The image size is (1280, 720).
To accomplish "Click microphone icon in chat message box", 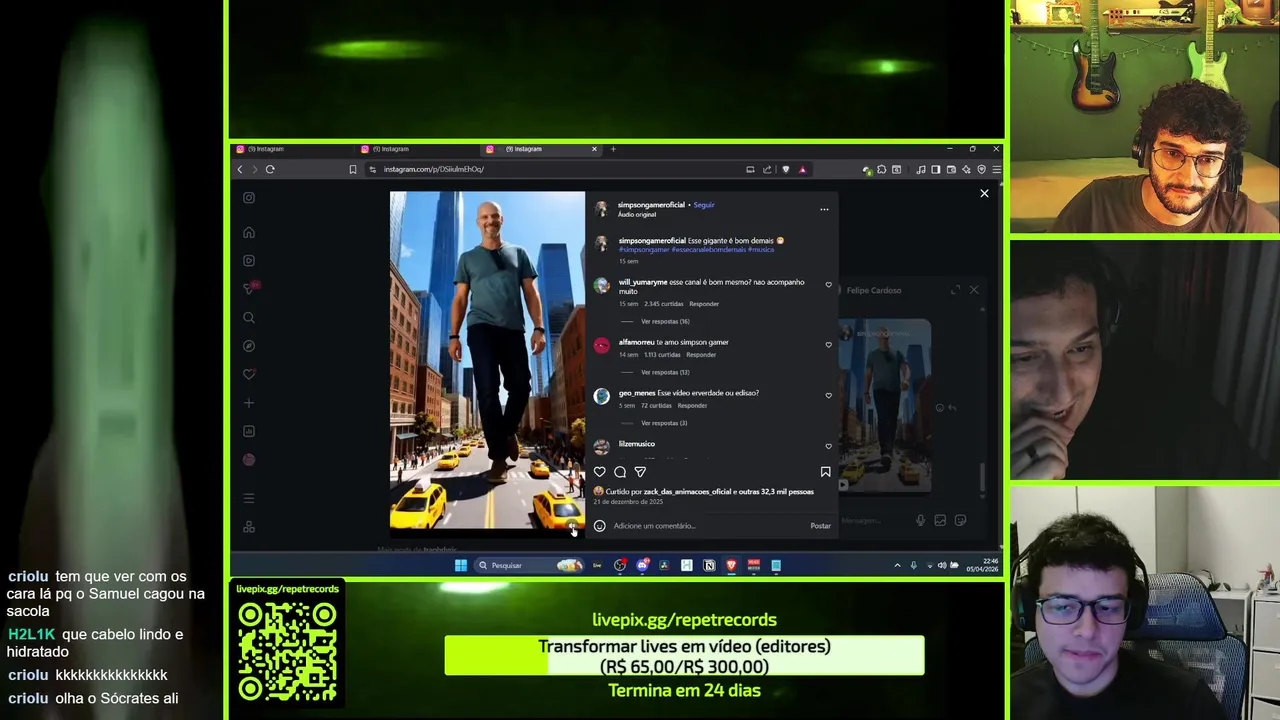I will click(x=921, y=520).
